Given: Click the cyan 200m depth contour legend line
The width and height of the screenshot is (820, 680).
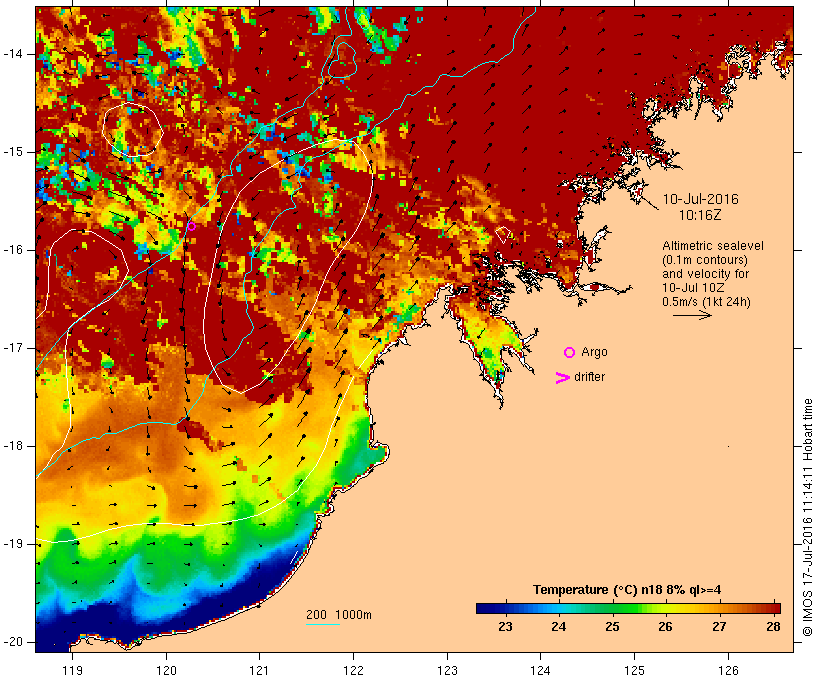Looking at the screenshot, I should 323,624.
